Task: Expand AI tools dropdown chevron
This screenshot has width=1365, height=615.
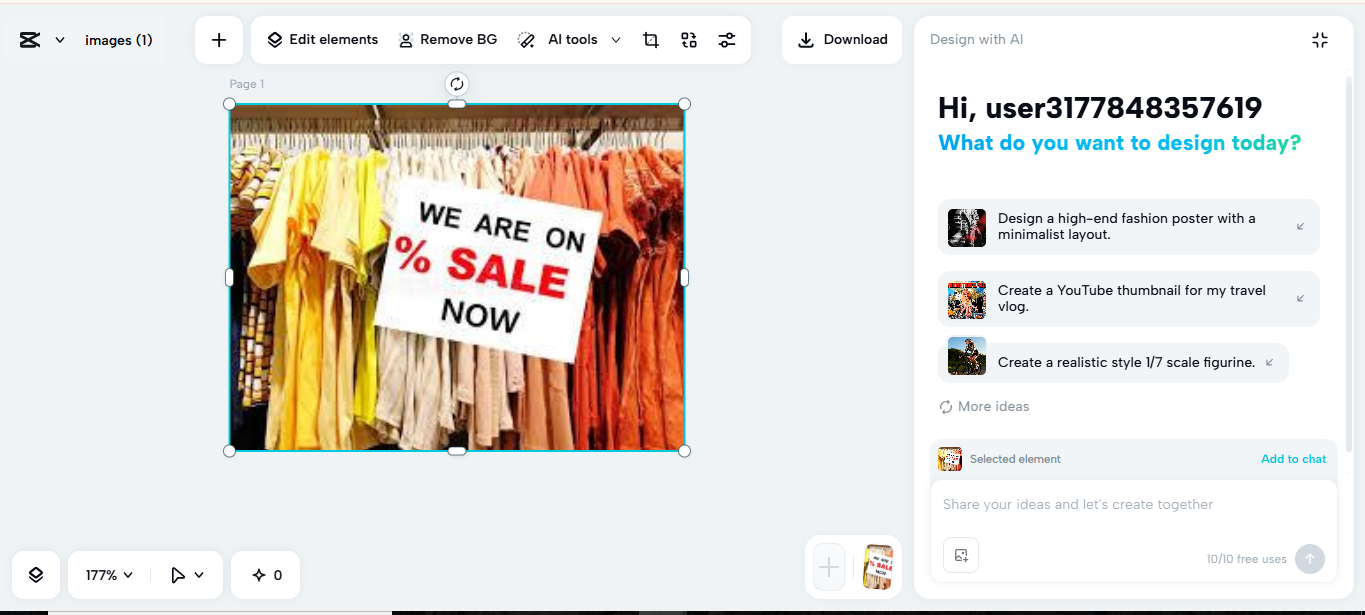Action: (x=616, y=40)
